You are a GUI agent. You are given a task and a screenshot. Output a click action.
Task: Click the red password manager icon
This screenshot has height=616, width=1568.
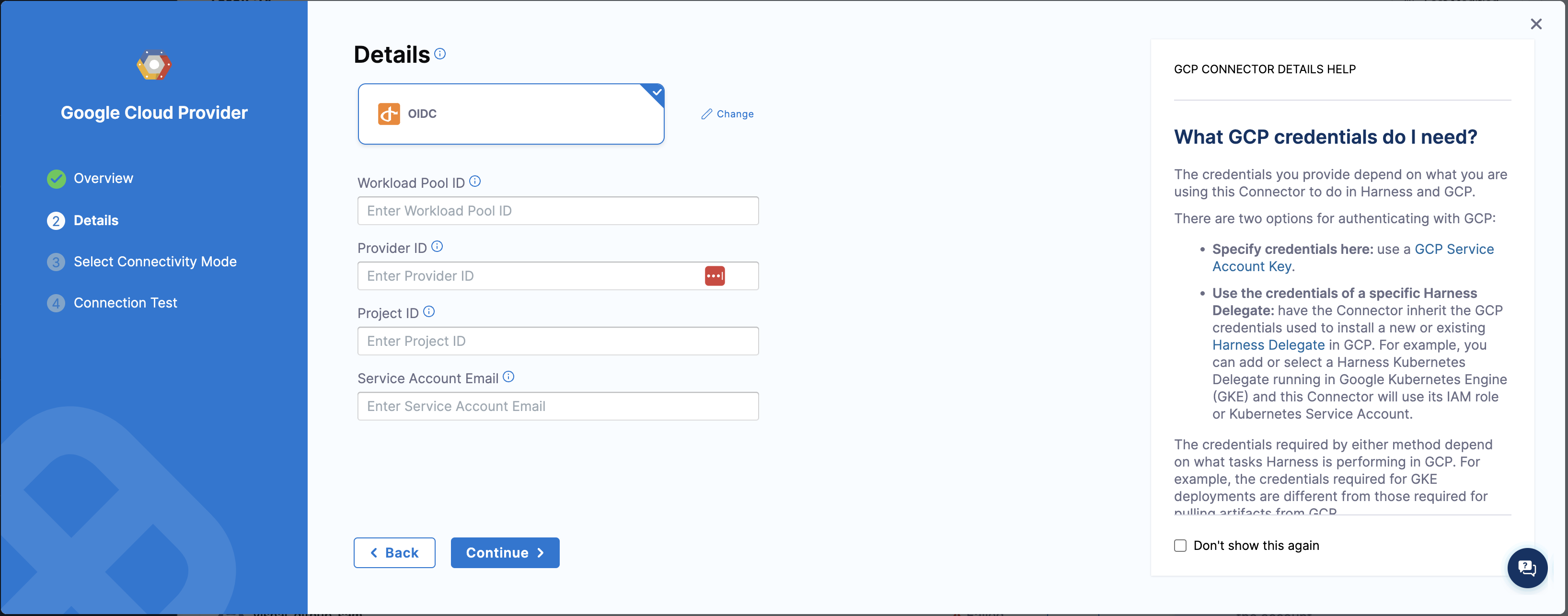pyautogui.click(x=715, y=276)
